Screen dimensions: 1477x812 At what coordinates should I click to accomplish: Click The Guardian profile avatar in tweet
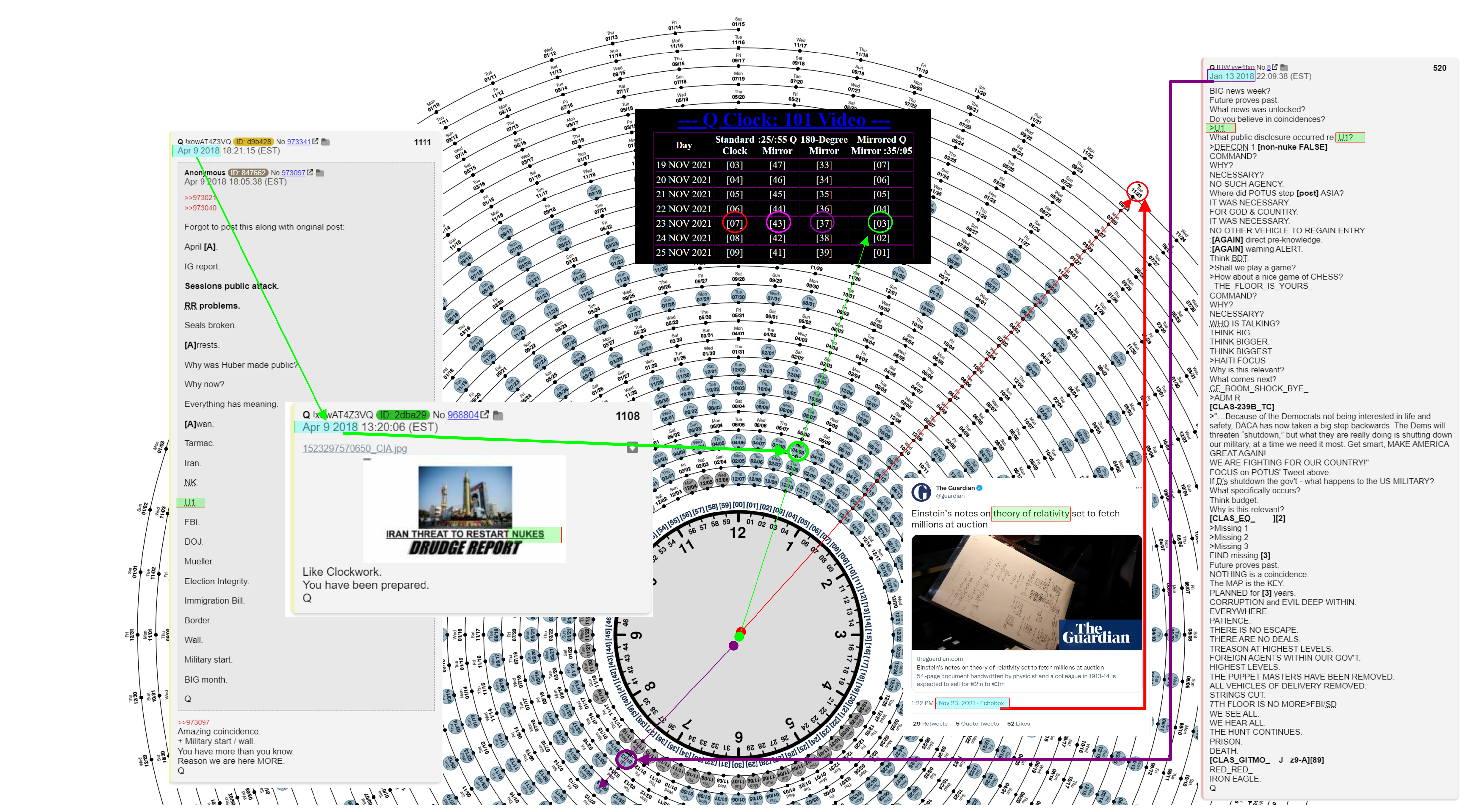(x=921, y=492)
